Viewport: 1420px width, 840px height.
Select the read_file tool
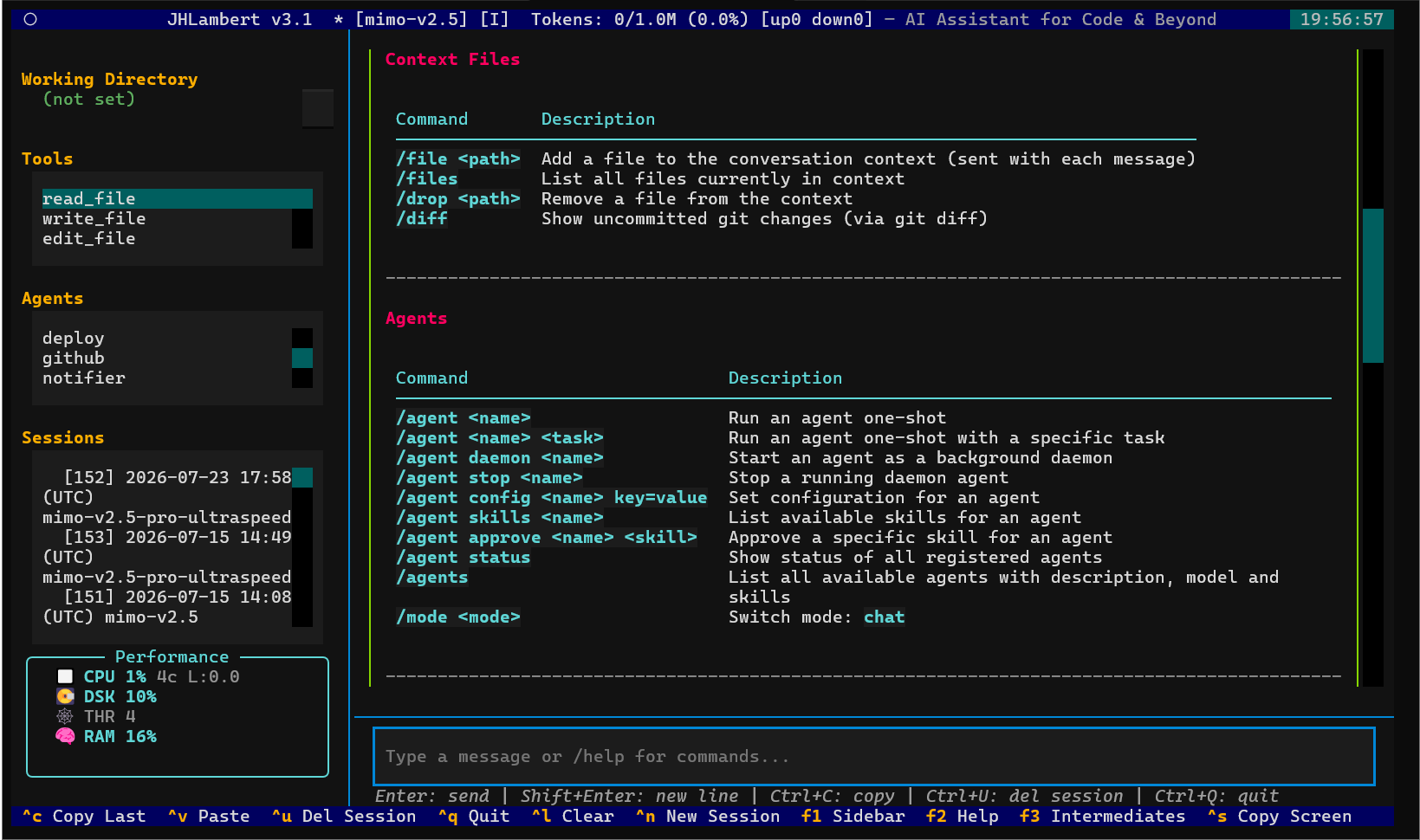(x=177, y=198)
